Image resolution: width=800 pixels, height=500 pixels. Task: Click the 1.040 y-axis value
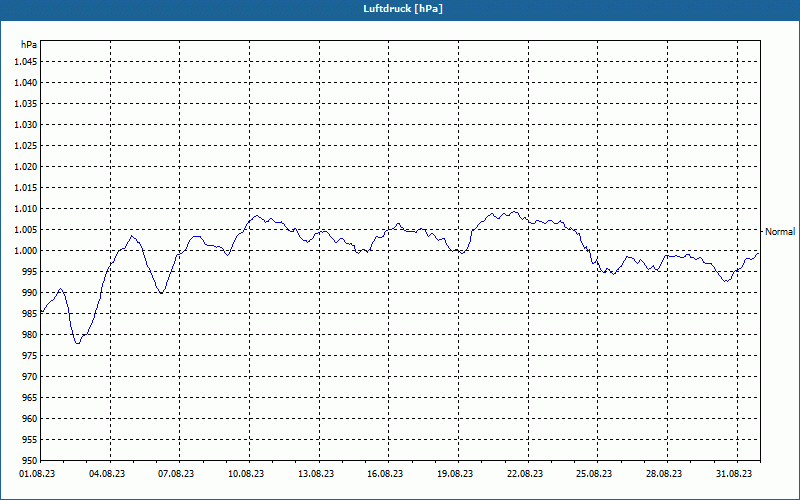[x=26, y=83]
